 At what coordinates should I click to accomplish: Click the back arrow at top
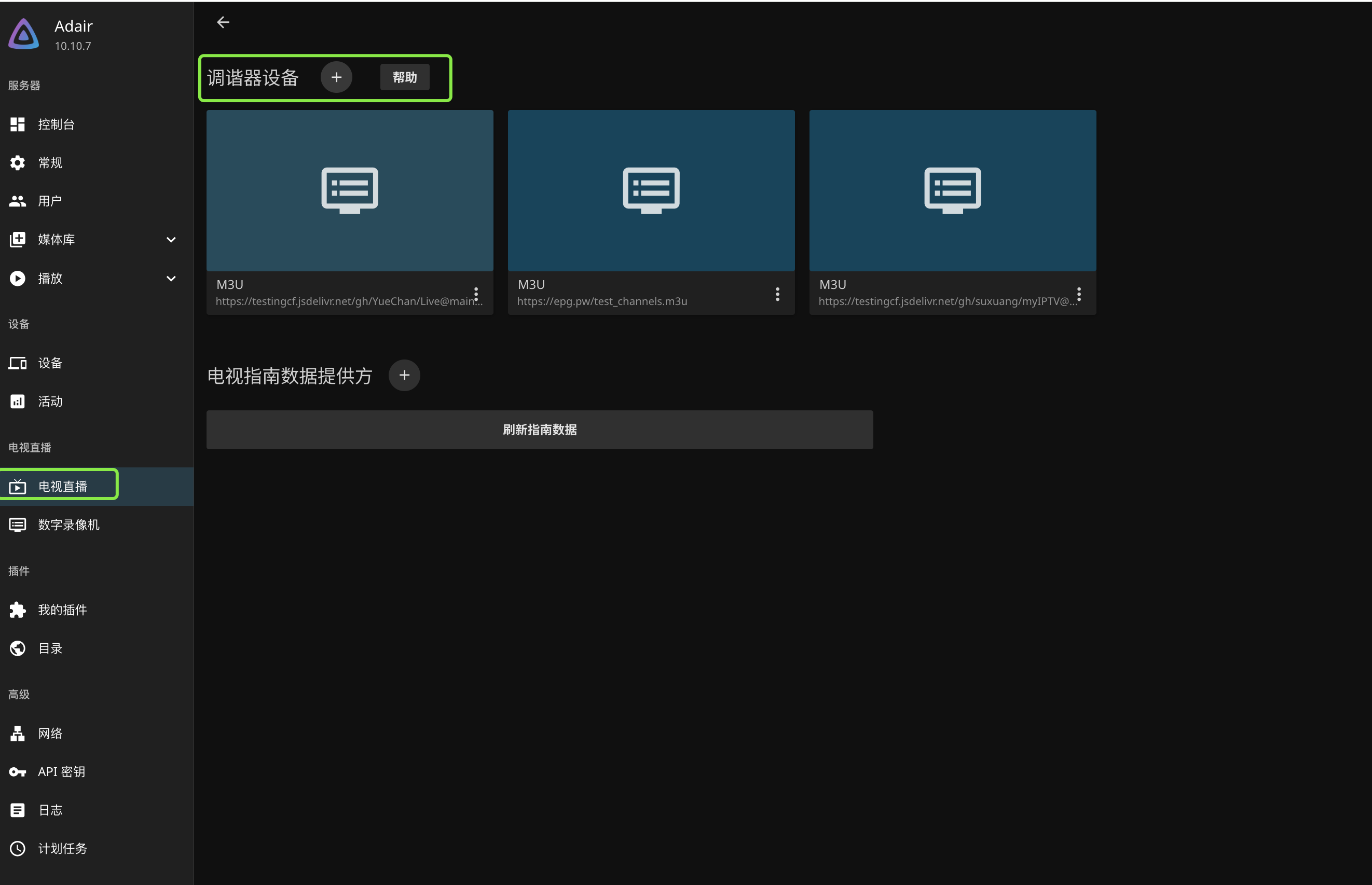point(223,22)
